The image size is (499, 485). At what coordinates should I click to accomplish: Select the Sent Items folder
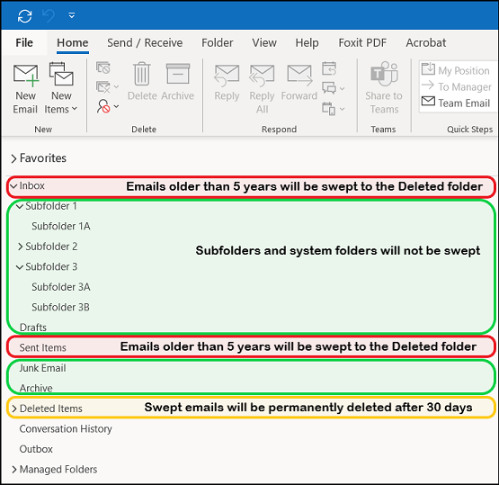[x=43, y=348]
